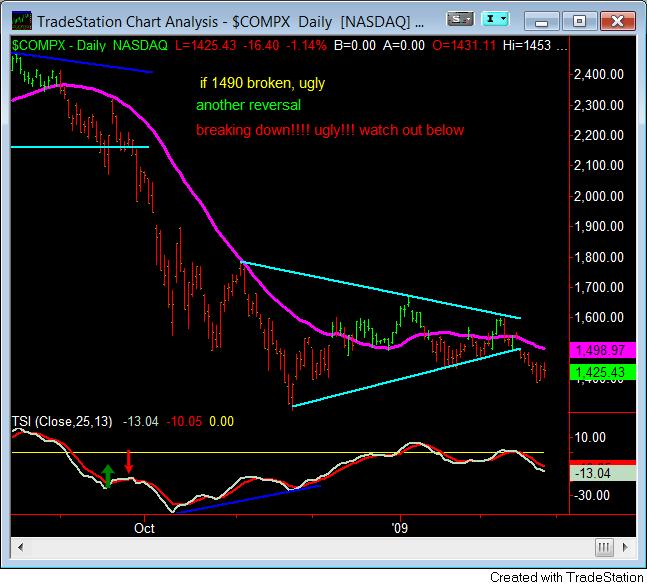Click the 10.00 TSI axis label

click(590, 437)
